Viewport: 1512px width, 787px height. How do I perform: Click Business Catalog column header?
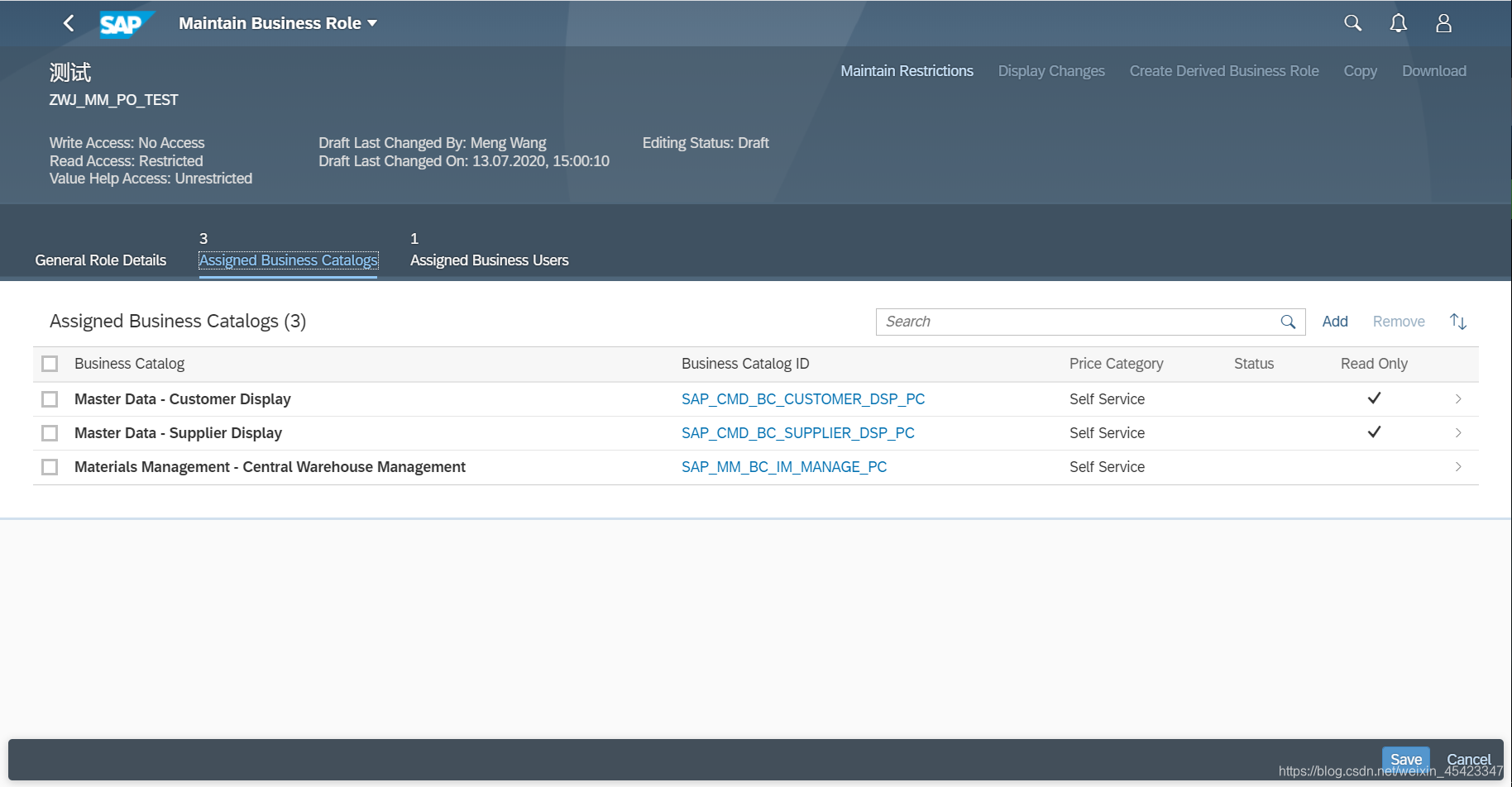[x=129, y=364]
